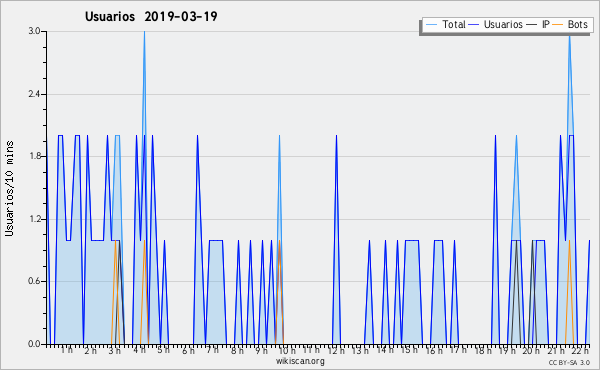Click the y-axis value 1.2
The width and height of the screenshot is (600, 370).
pyautogui.click(x=34, y=219)
